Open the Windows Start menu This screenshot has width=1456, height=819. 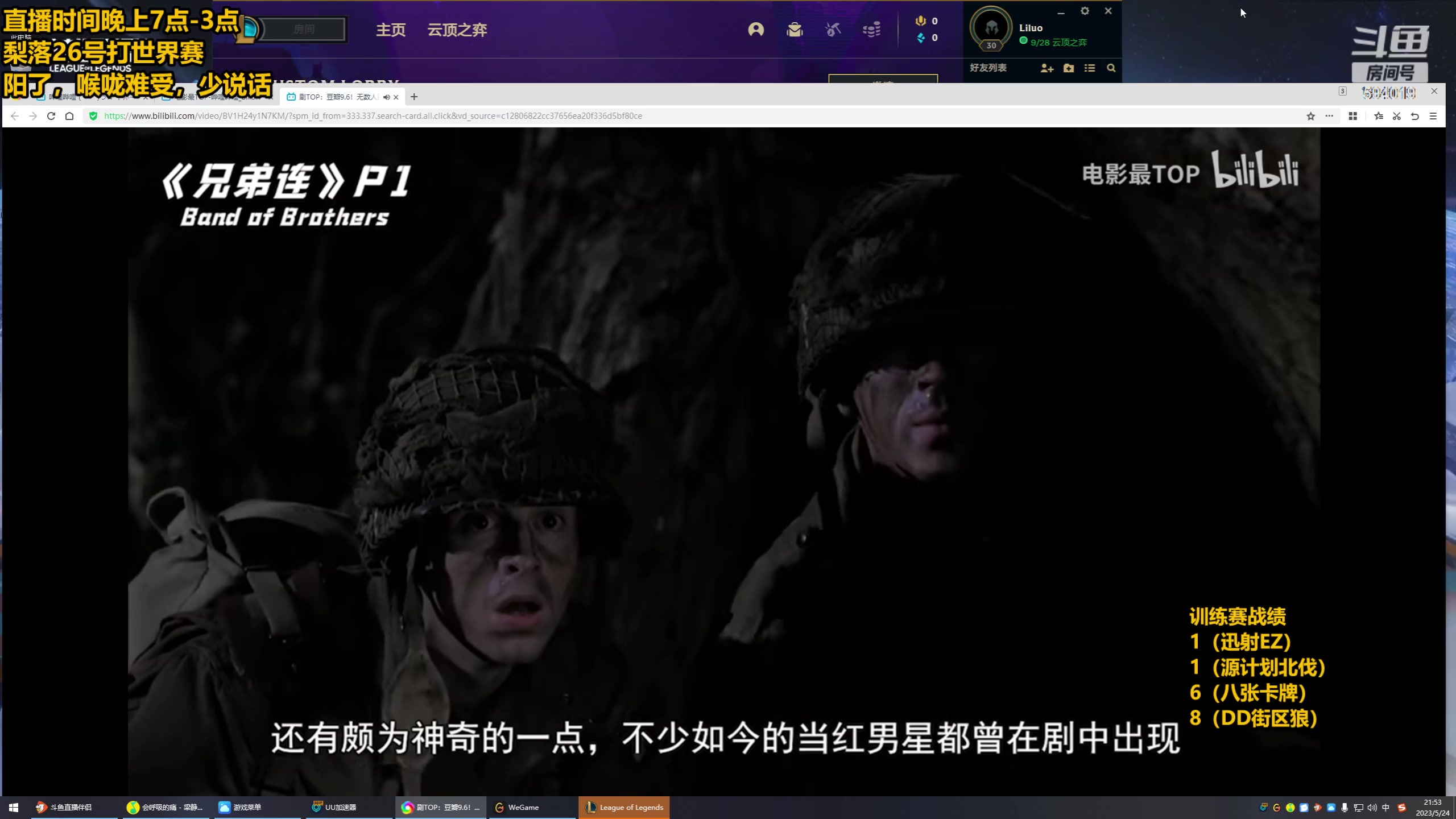coord(14,807)
